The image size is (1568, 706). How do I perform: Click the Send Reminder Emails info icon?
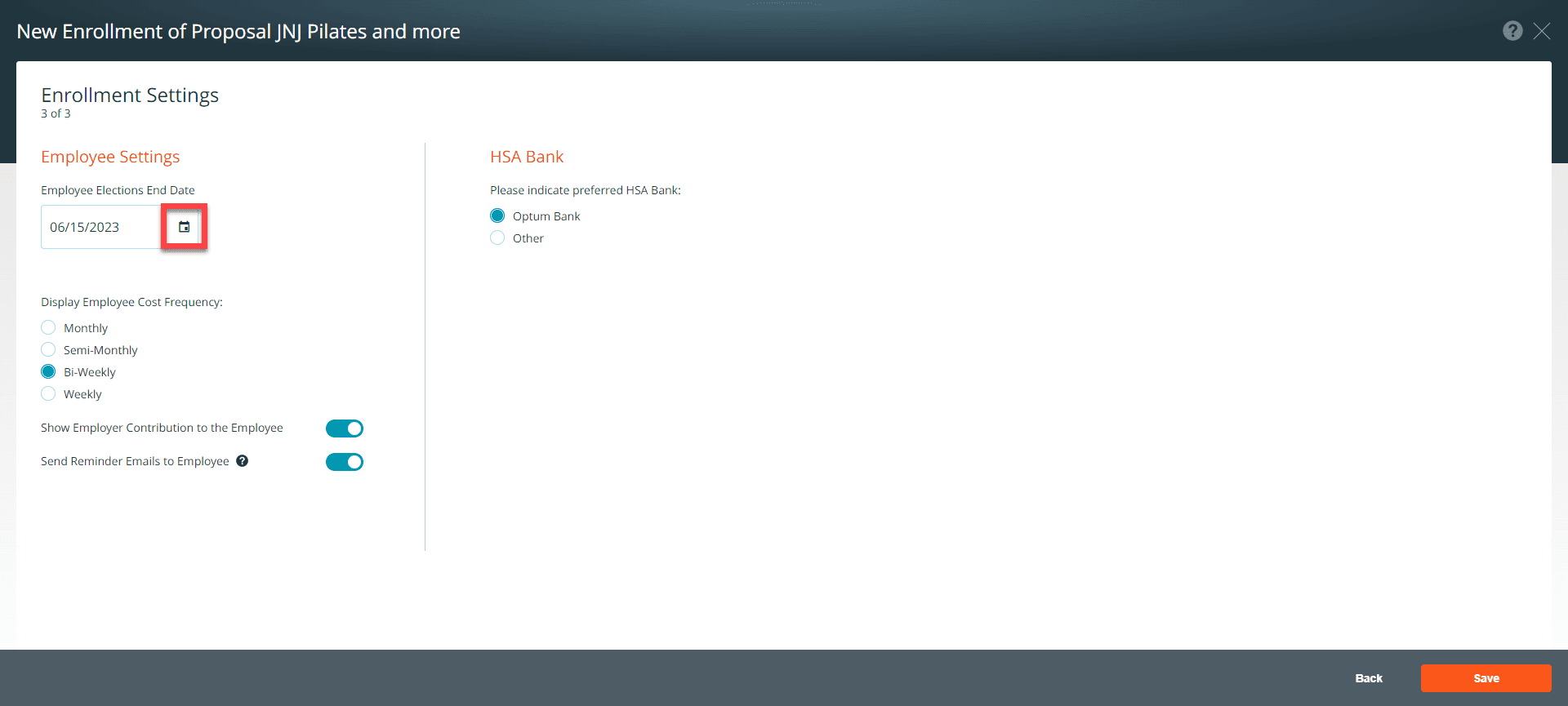[243, 461]
